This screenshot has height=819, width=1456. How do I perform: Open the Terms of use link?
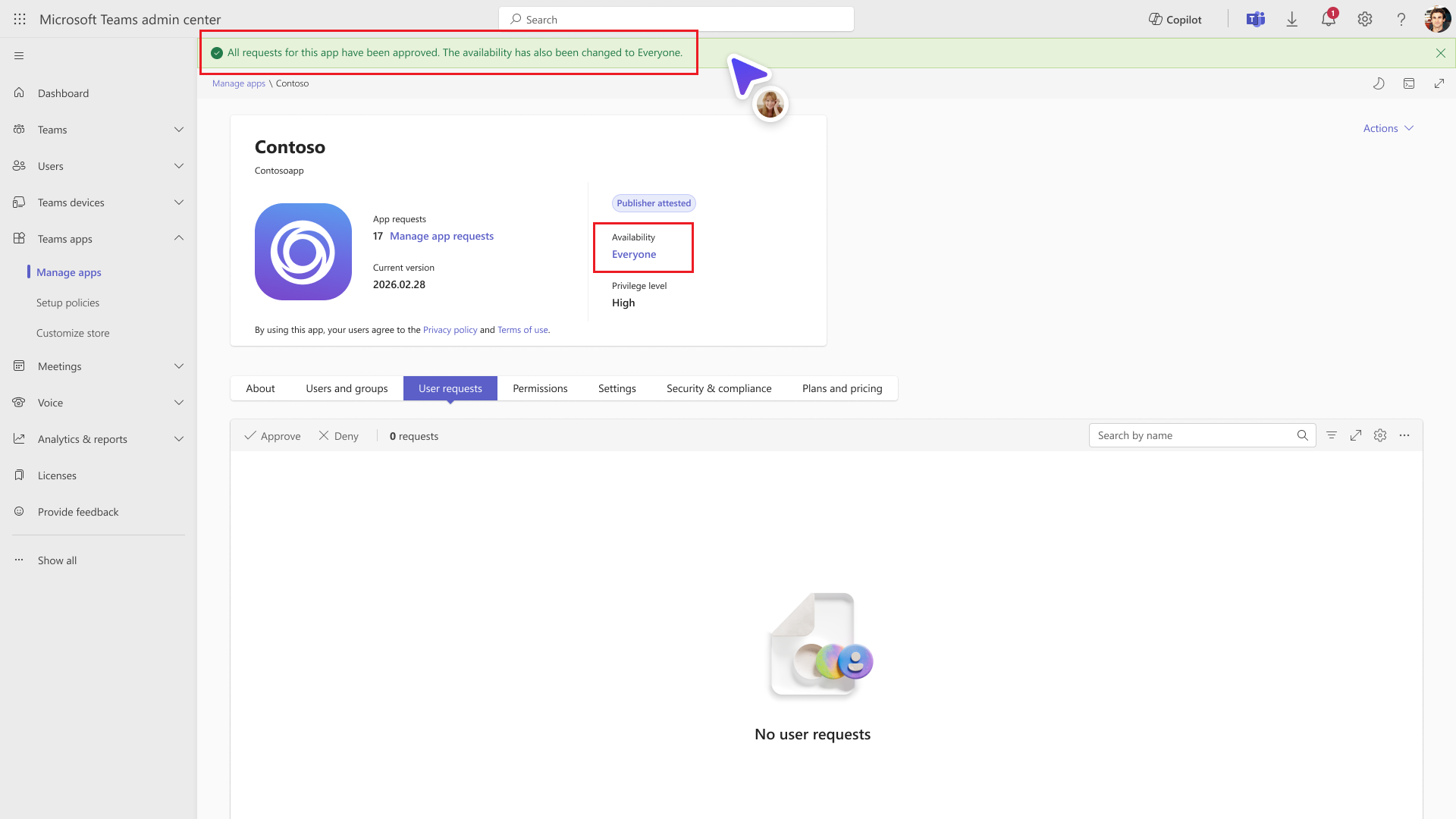522,330
